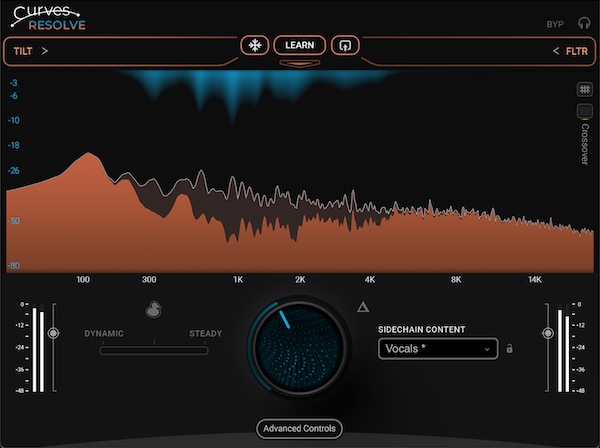
Task: Click the large center depth knob
Action: coord(299,347)
